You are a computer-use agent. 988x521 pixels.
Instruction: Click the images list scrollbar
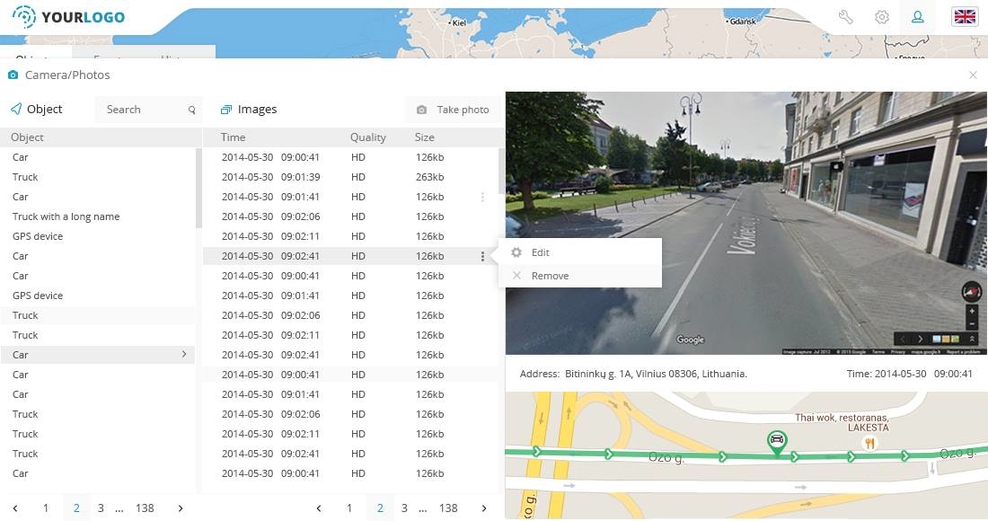tap(501, 171)
